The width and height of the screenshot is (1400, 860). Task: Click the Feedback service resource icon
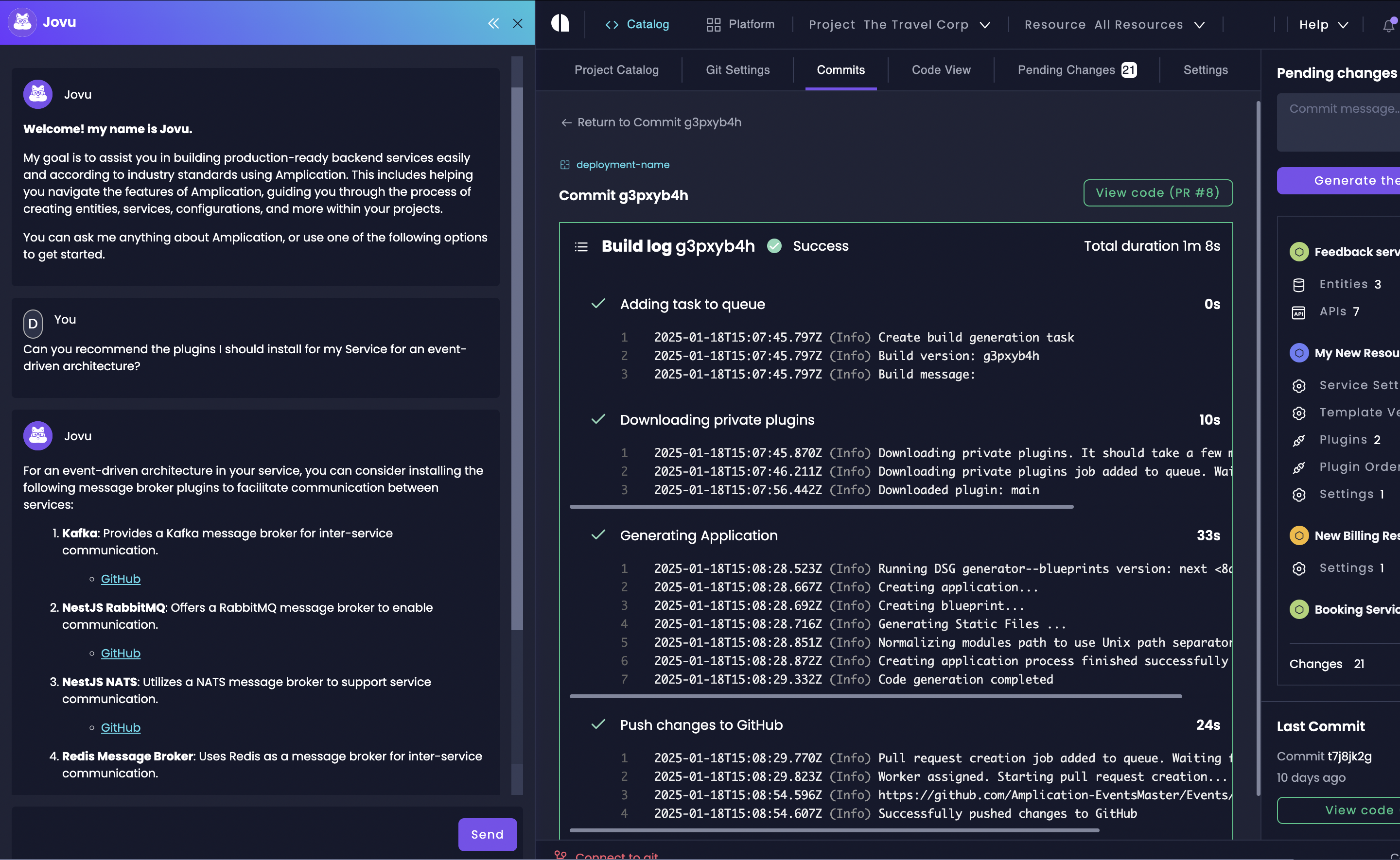pyautogui.click(x=1299, y=252)
